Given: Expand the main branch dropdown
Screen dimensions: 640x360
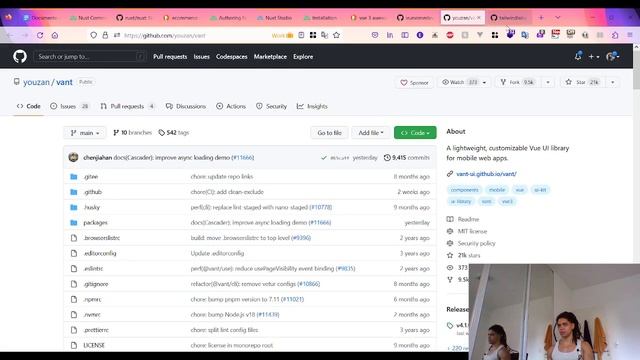Looking at the screenshot, I should click(x=84, y=133).
